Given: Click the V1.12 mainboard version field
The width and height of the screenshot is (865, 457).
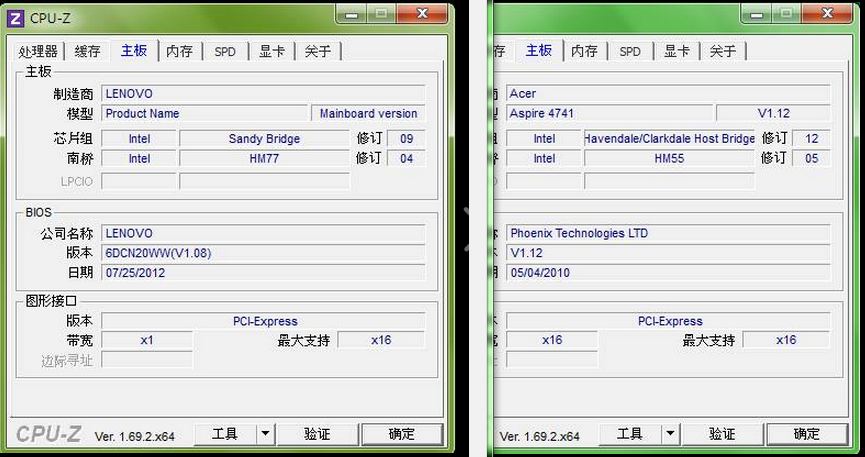Looking at the screenshot, I should (x=773, y=114).
